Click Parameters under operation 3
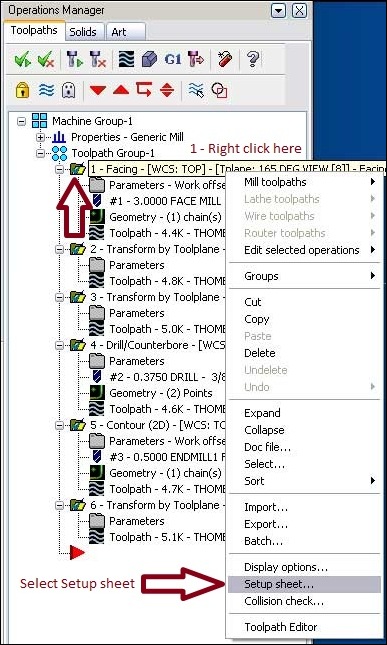This screenshot has width=387, height=645. 137,313
